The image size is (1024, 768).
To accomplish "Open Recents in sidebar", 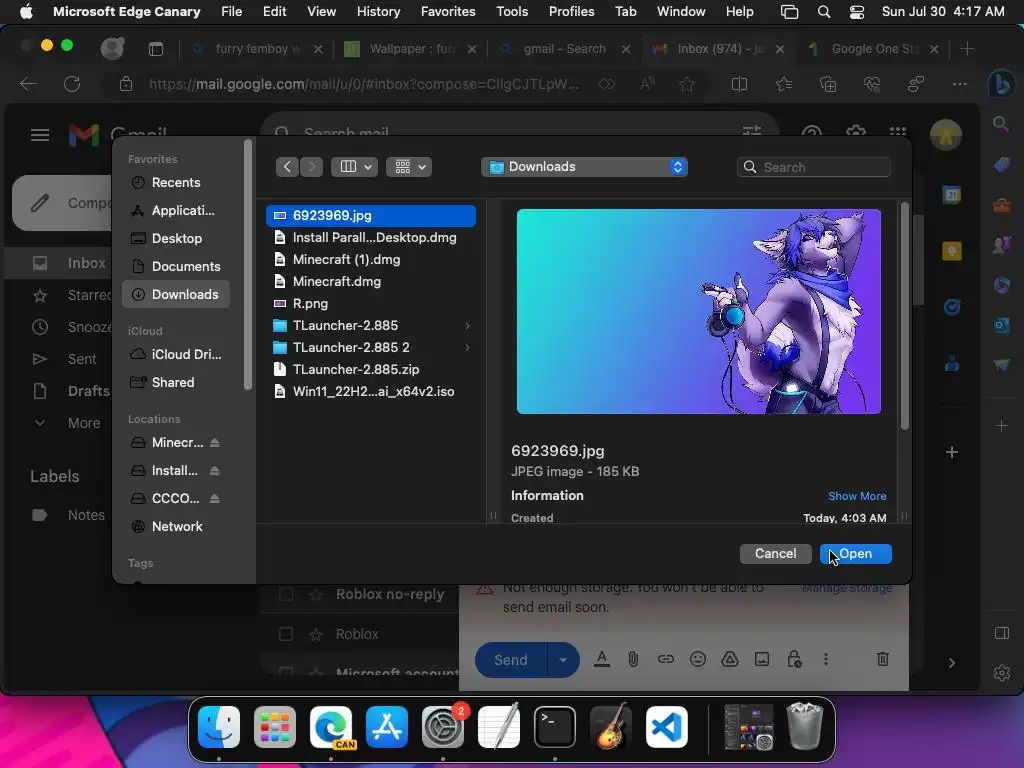I will (x=176, y=183).
